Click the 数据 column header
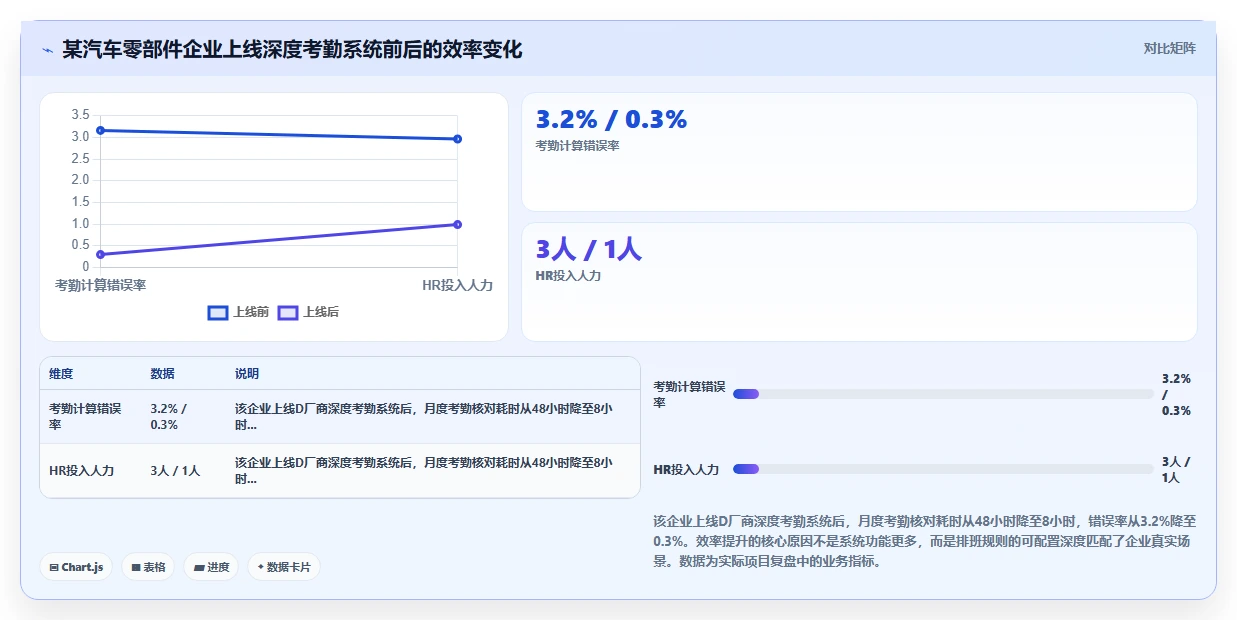The width and height of the screenshot is (1237, 620). (163, 374)
